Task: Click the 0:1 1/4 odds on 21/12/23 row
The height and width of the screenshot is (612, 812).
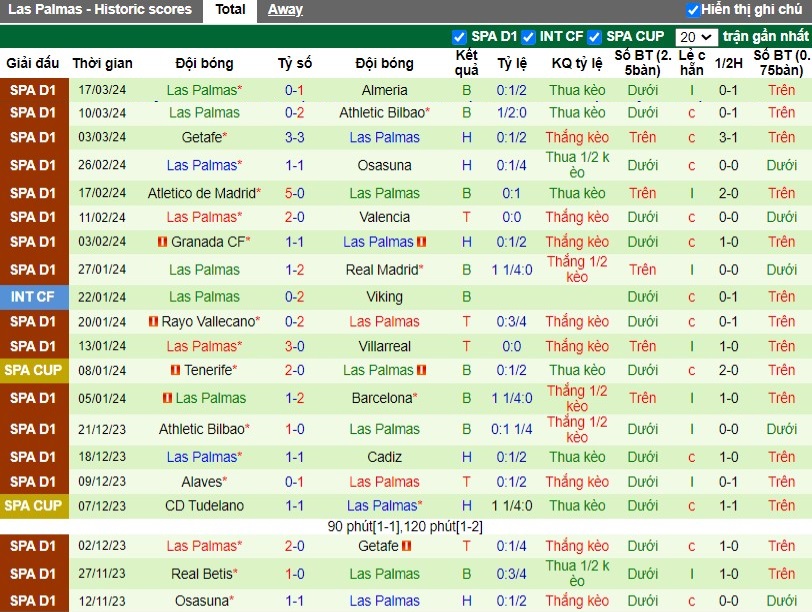Action: point(512,429)
